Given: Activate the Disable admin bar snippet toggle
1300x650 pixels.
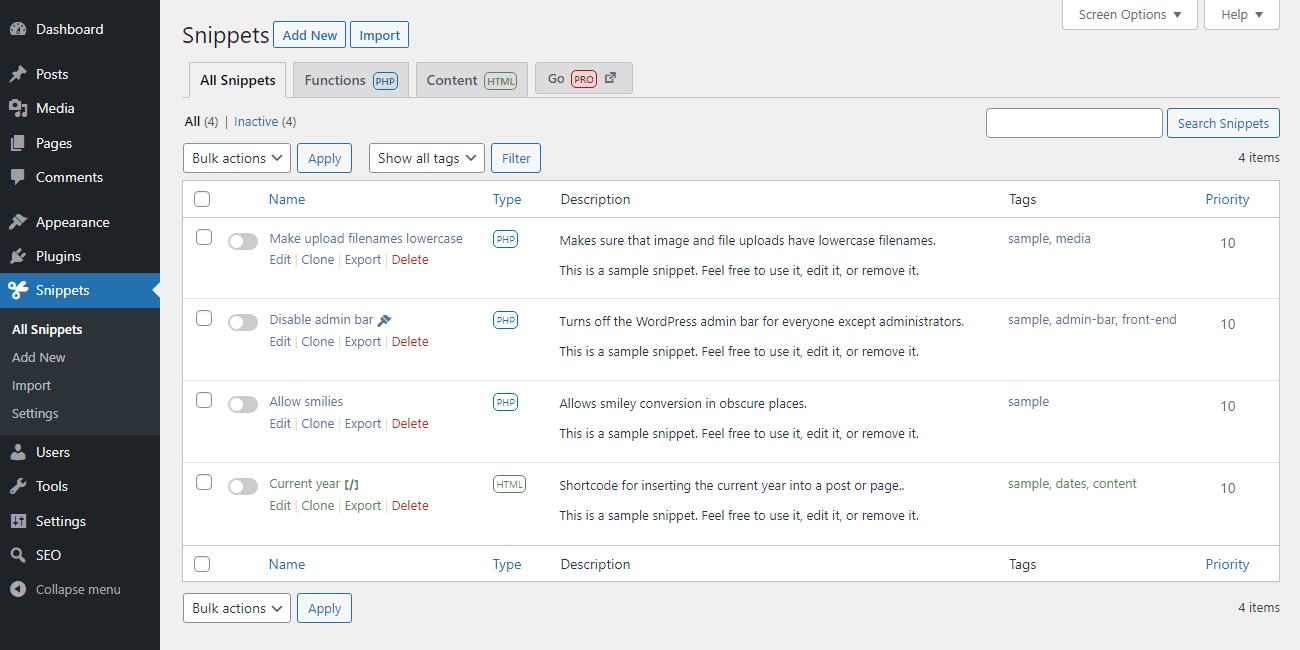Looking at the screenshot, I should point(242,321).
